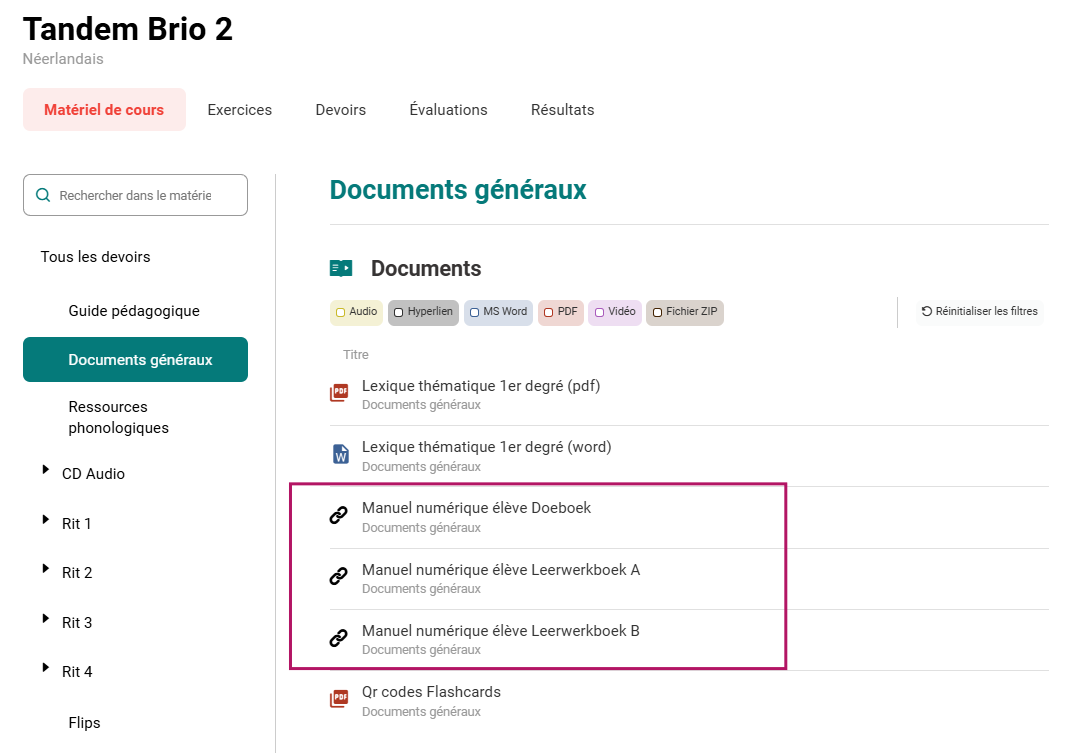Click the CD Audio label in sidebar
The image size is (1081, 753).
coord(93,474)
